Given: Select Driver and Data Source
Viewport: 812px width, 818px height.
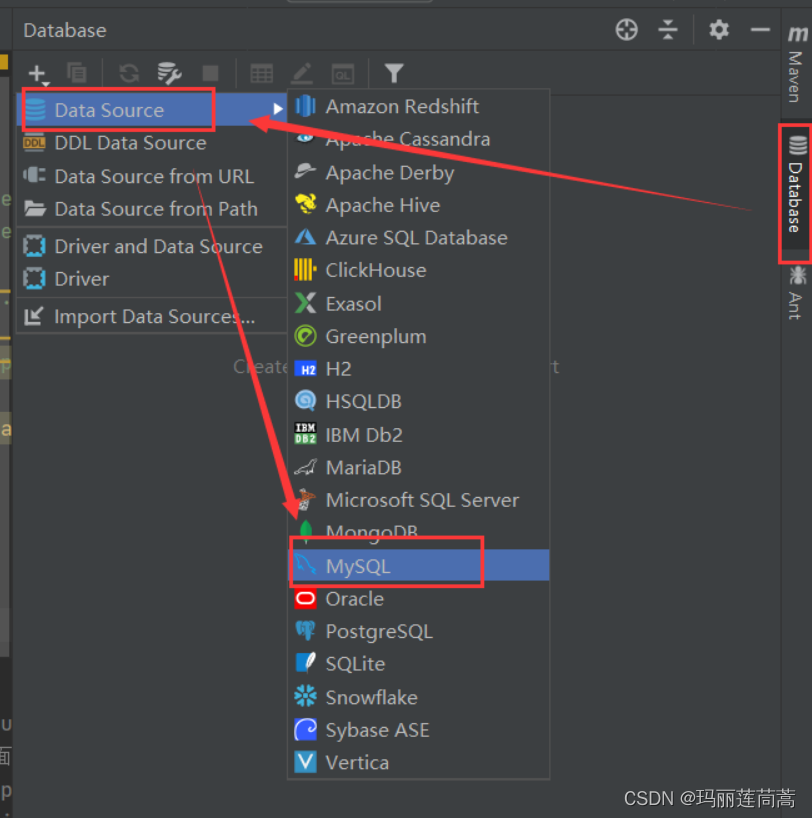Looking at the screenshot, I should coord(152,246).
